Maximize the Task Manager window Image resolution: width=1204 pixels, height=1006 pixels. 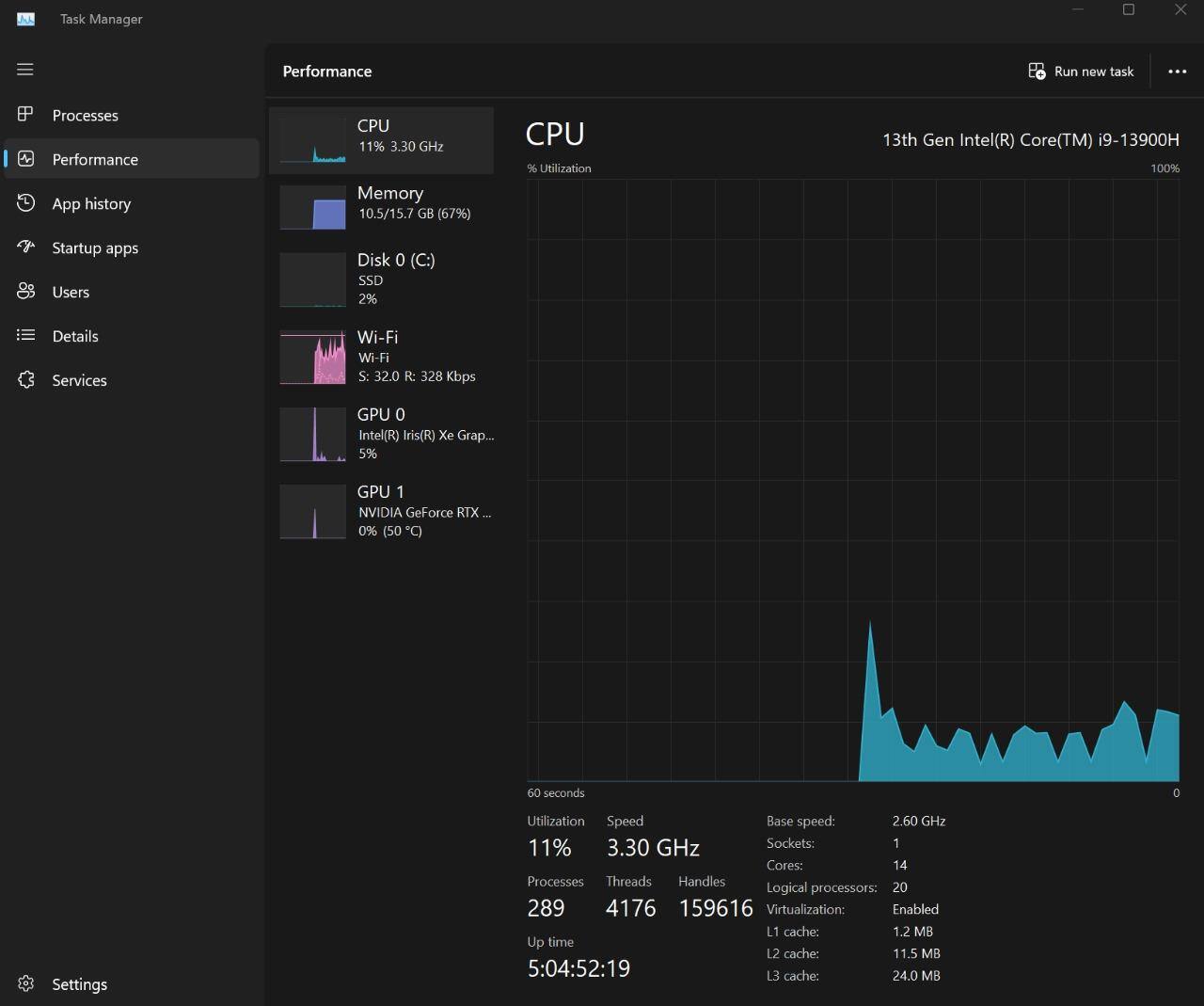pyautogui.click(x=1129, y=10)
